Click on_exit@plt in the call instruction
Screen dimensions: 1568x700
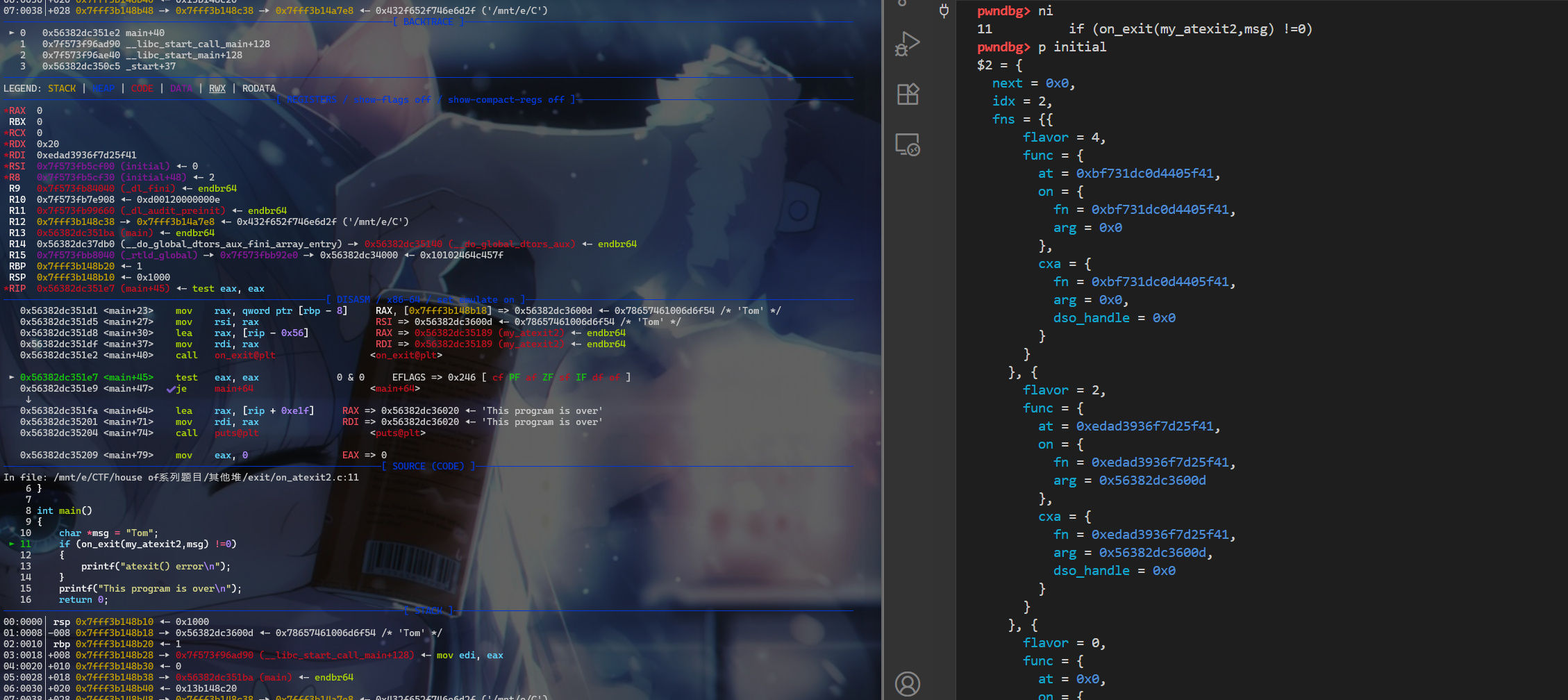[244, 355]
